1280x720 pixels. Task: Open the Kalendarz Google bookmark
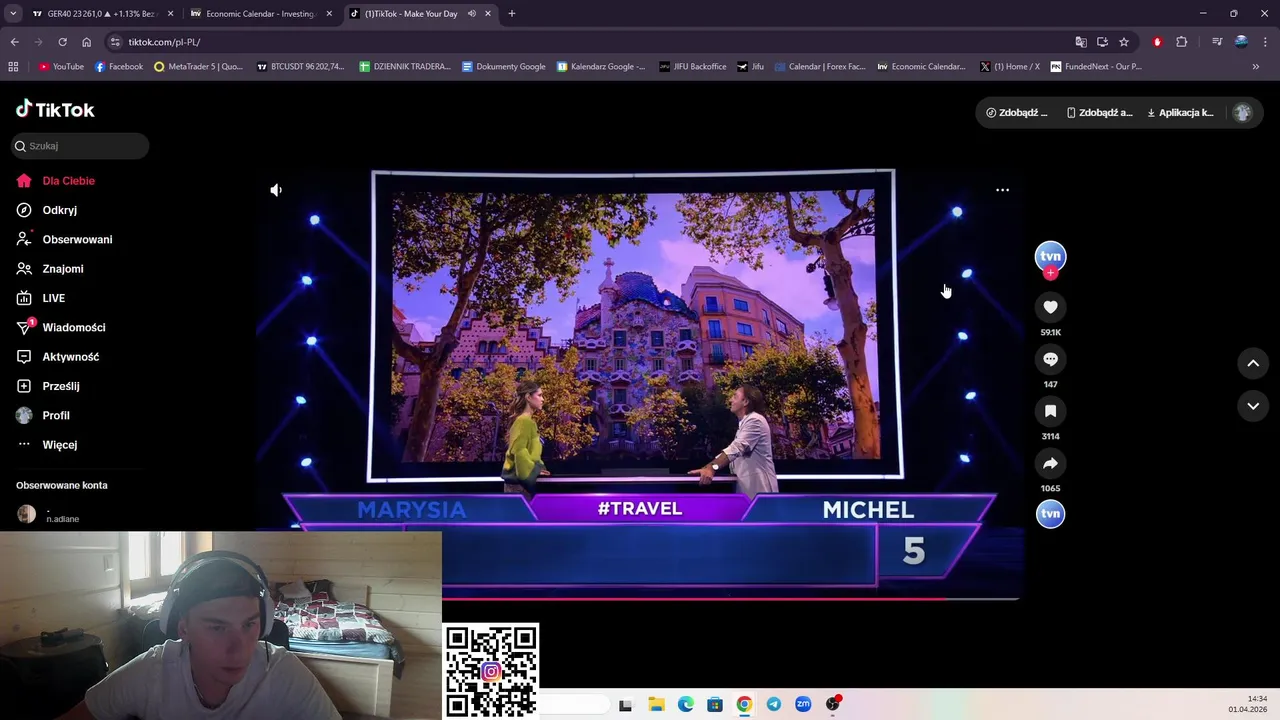(601, 67)
